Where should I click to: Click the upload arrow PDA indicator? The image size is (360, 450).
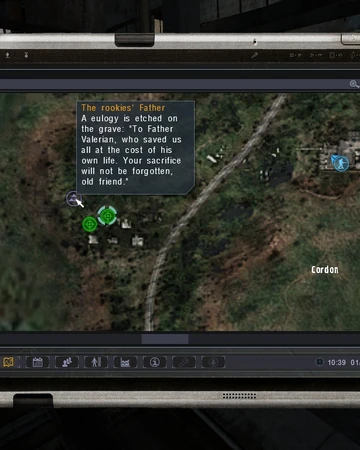pos(7,55)
